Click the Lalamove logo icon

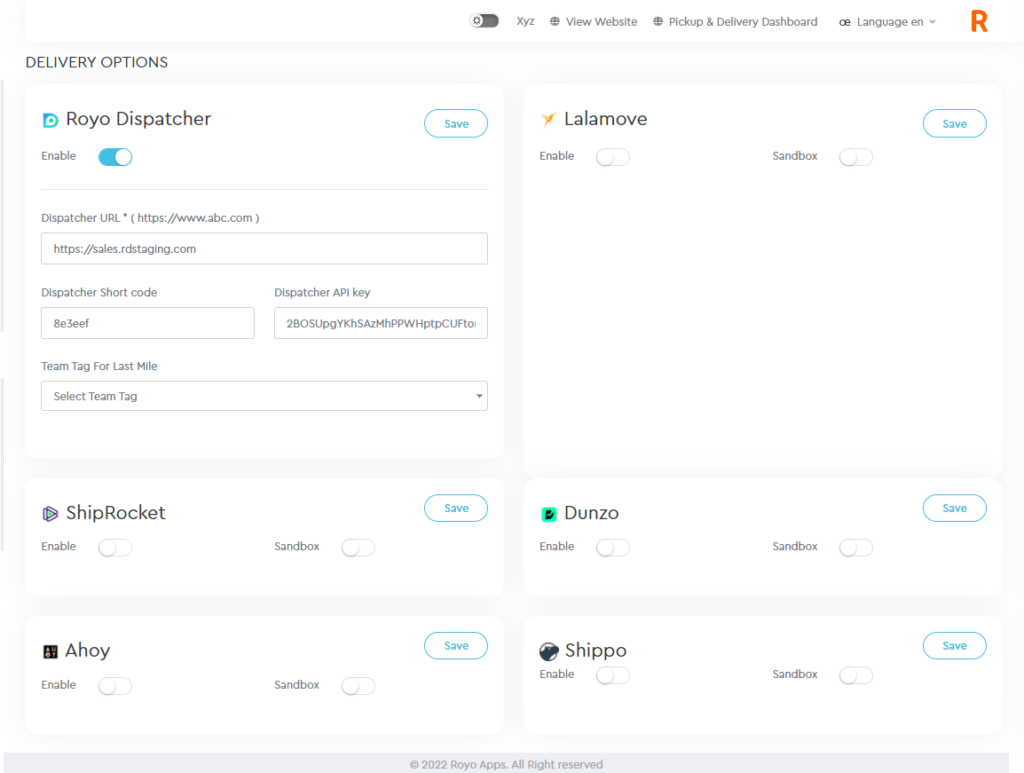point(548,119)
